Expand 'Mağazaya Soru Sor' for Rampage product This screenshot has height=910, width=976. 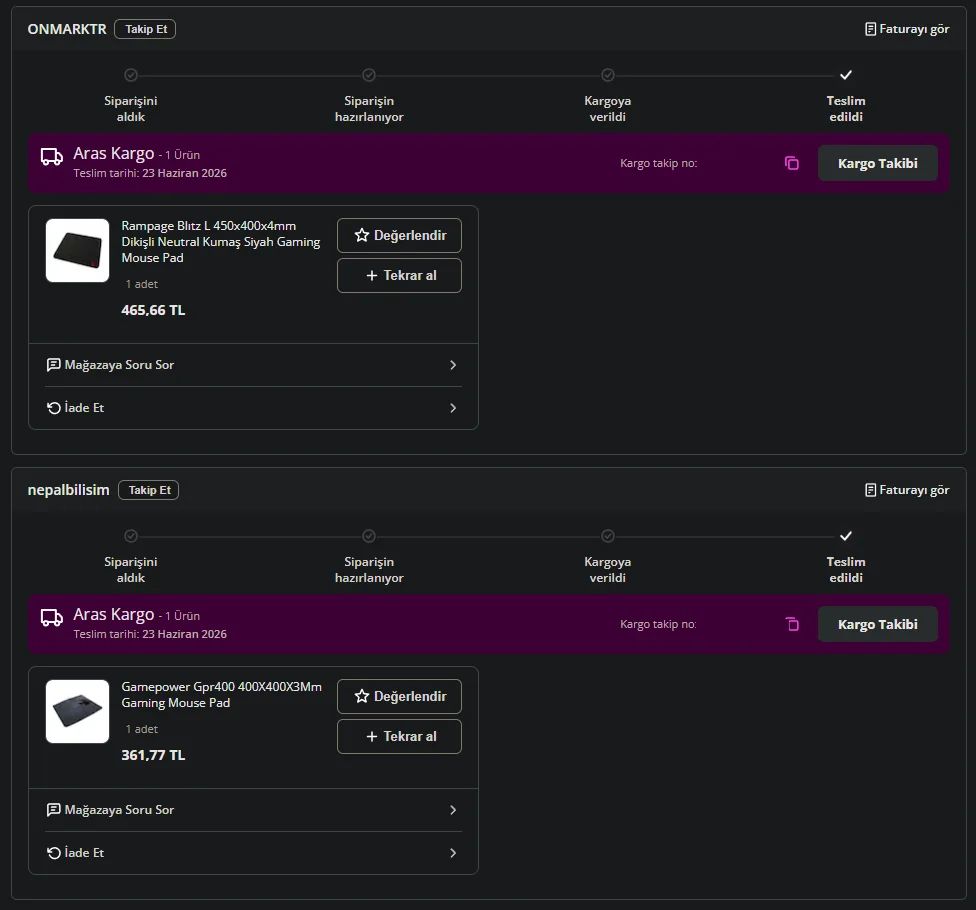(x=253, y=365)
